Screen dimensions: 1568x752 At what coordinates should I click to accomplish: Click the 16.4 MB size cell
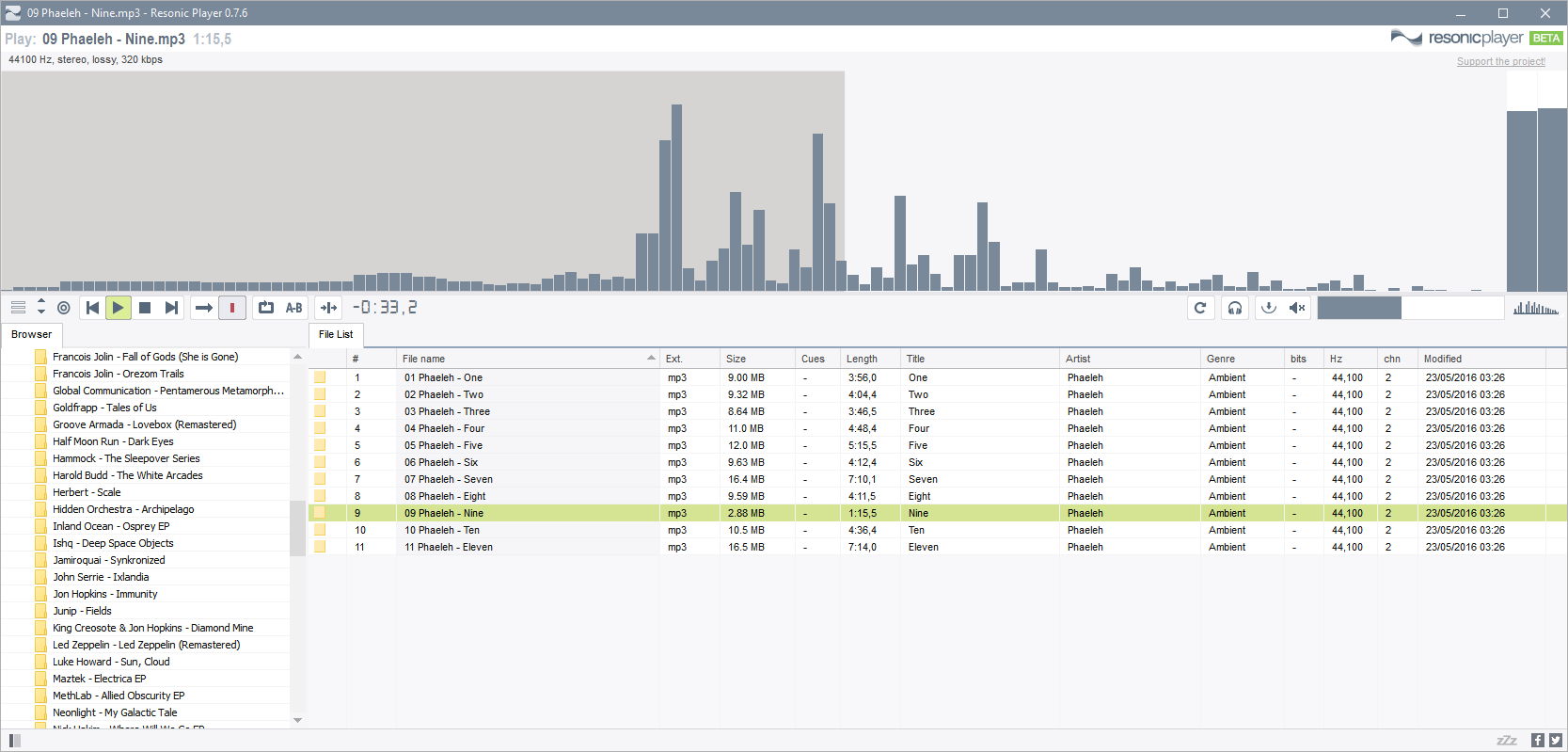coord(746,479)
